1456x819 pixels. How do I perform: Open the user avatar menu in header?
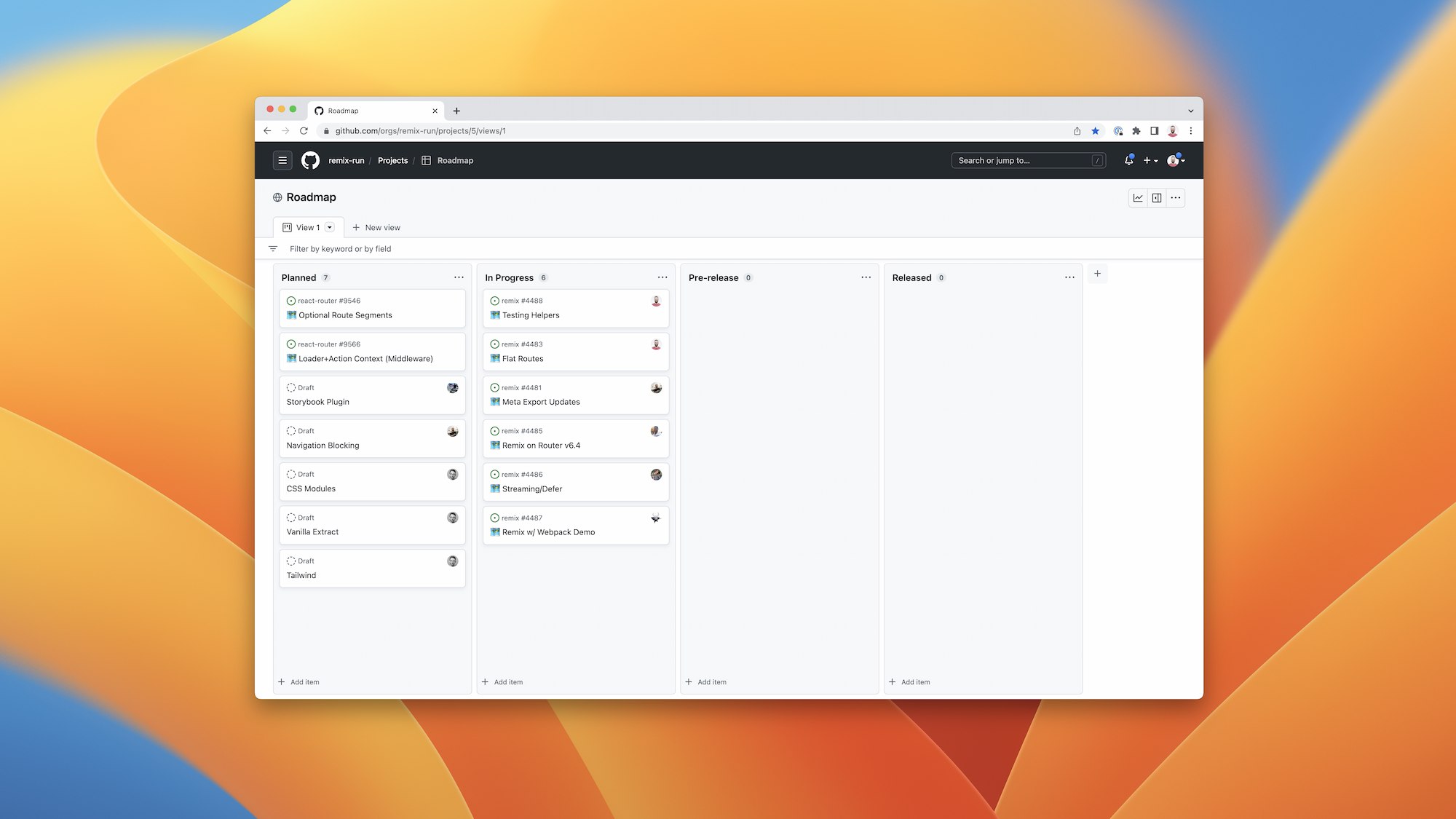coord(1176,160)
